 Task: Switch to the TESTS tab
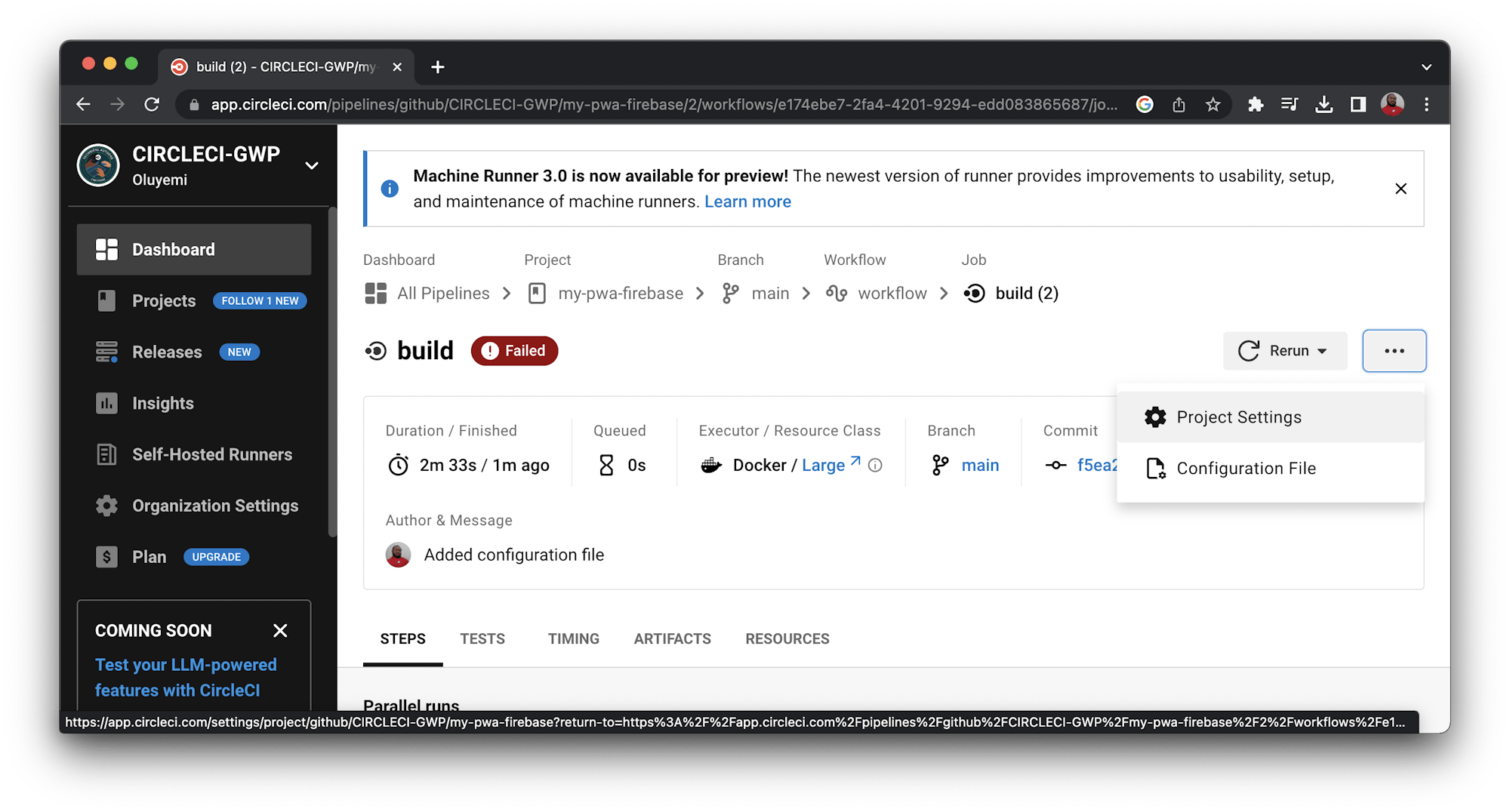[x=482, y=639]
